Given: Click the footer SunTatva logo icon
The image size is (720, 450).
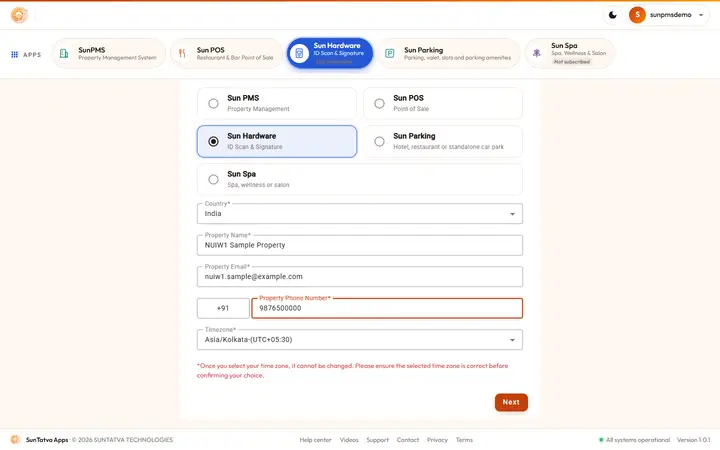Looking at the screenshot, I should (x=15, y=439).
